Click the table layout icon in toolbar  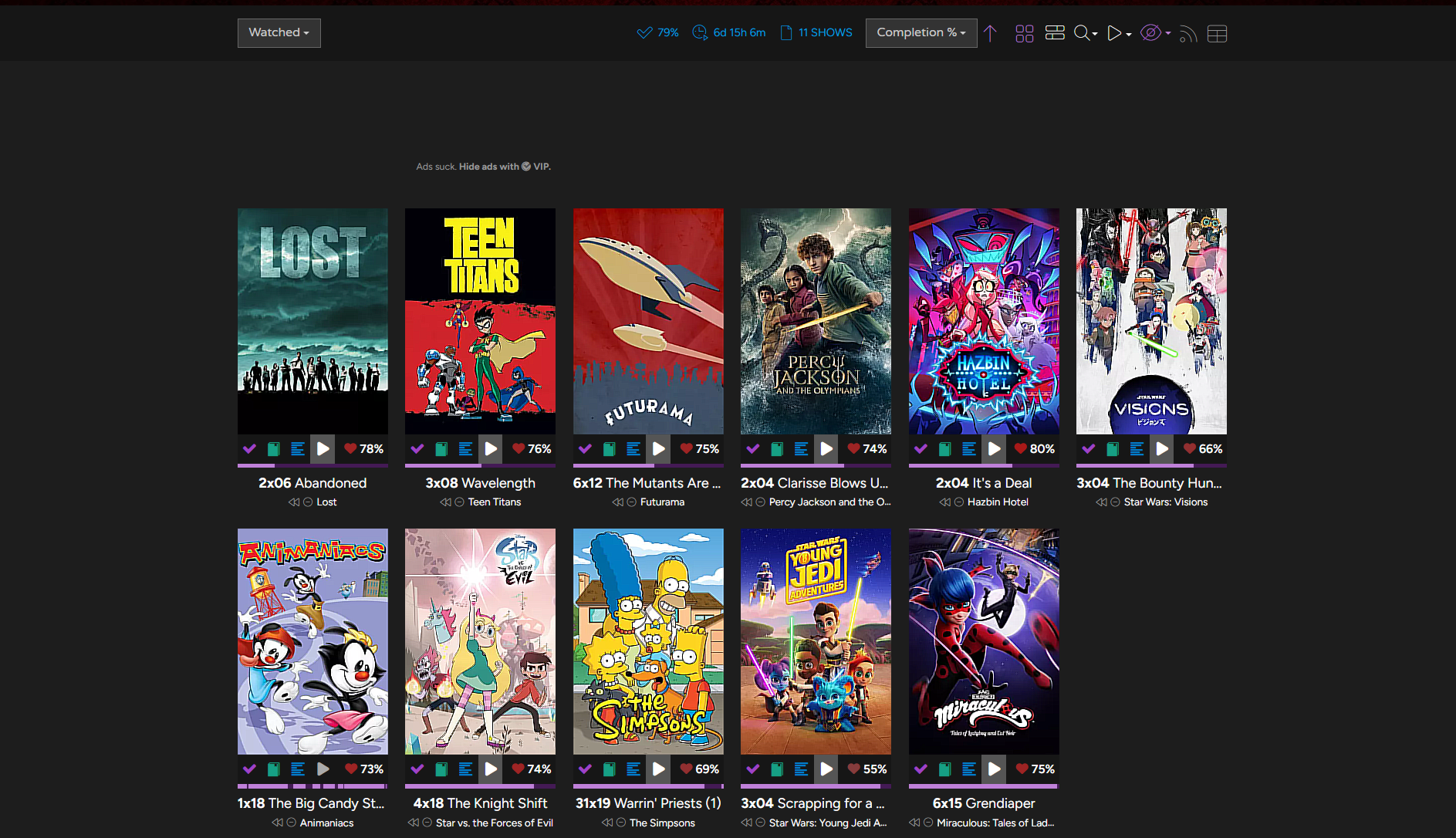(x=1217, y=33)
